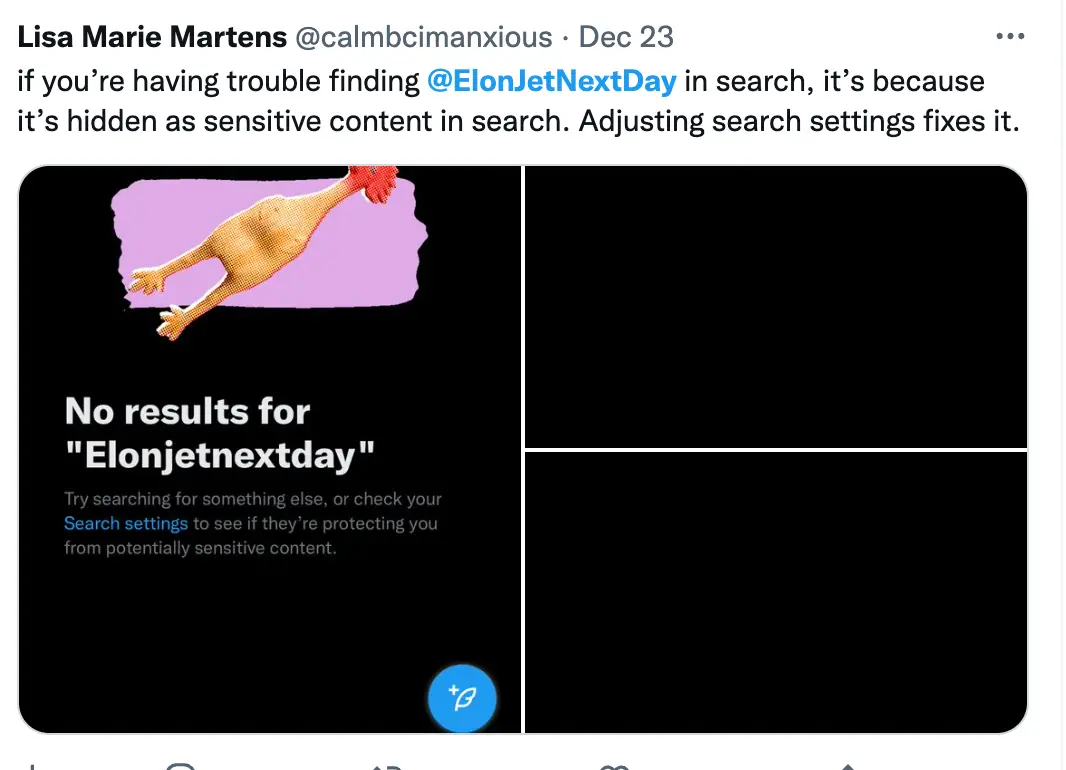The image size is (1066, 770).
Task: Click the "if you're having trouble finding" text
Action: click(220, 81)
